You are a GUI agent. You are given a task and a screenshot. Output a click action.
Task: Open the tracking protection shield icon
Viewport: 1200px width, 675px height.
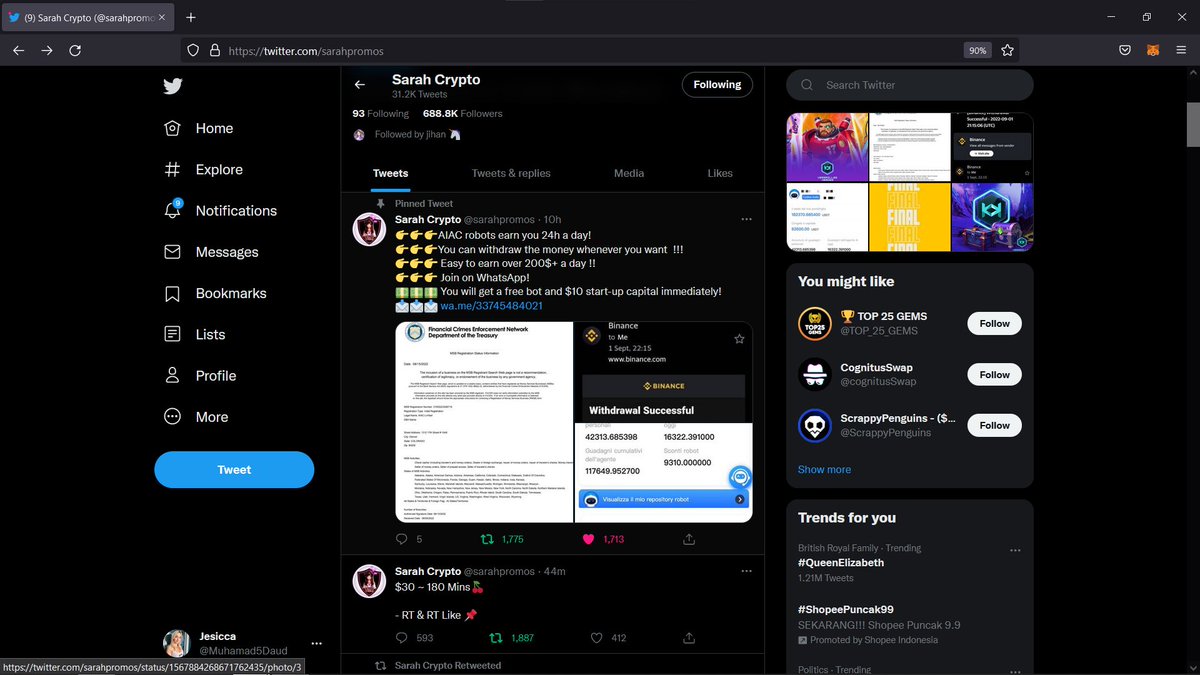pos(194,50)
